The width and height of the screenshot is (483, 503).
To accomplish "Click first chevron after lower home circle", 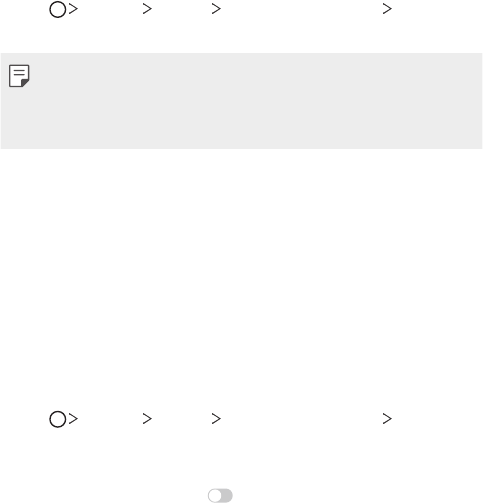I will tap(73, 419).
